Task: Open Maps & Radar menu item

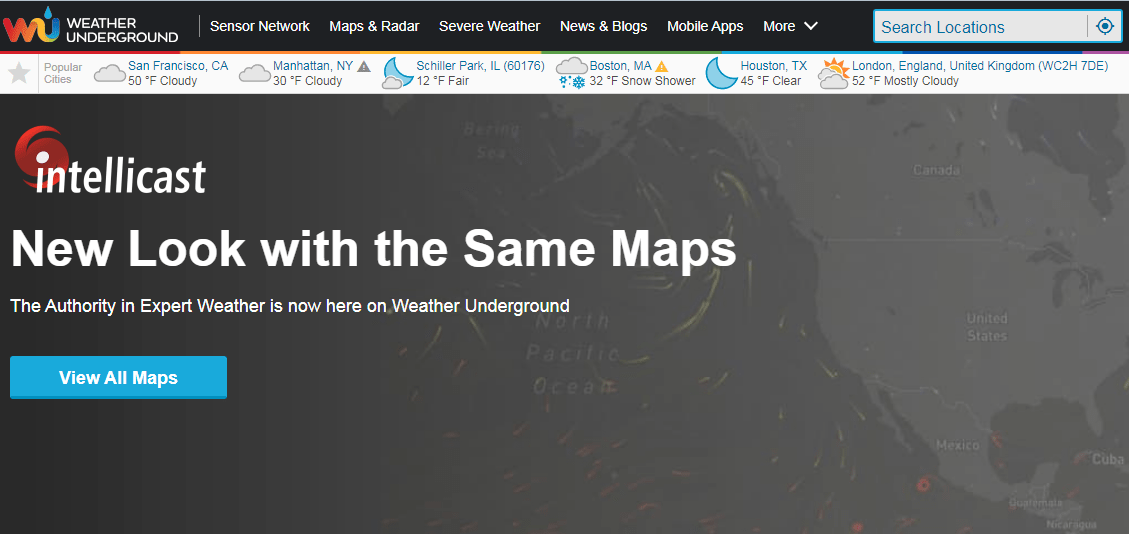Action: [374, 26]
